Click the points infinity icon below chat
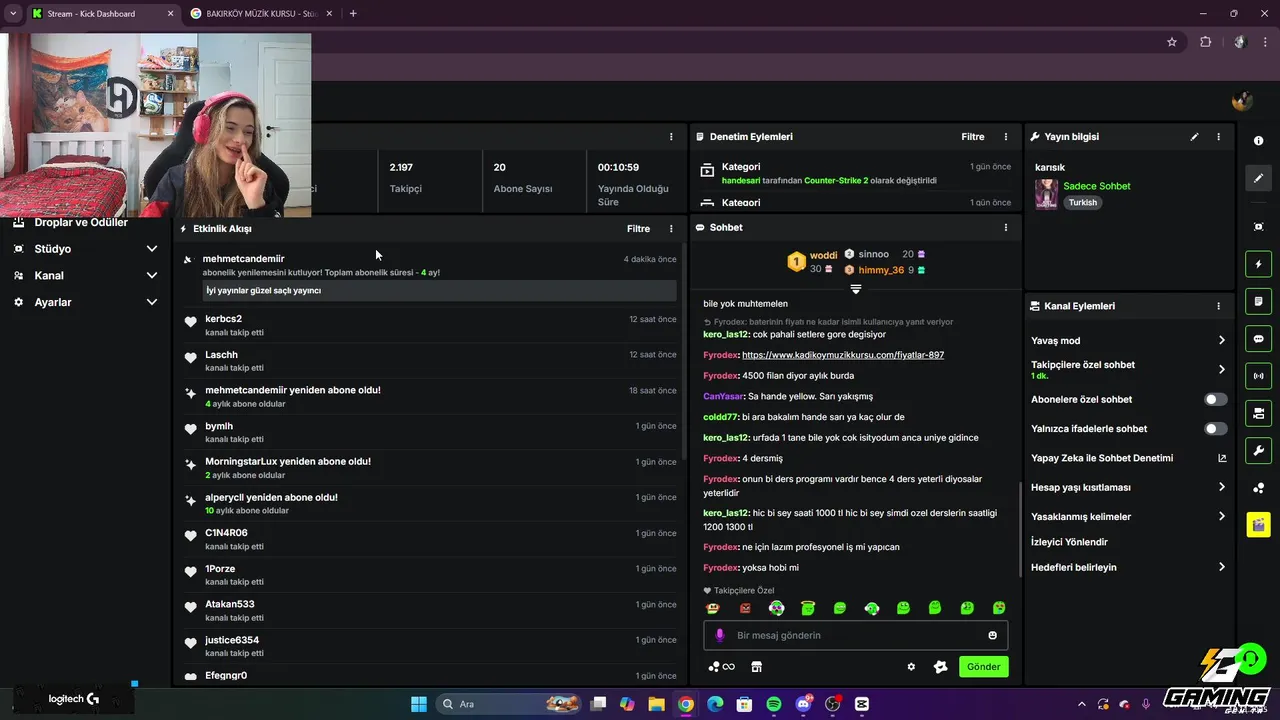The width and height of the screenshot is (1280, 720). tap(721, 667)
